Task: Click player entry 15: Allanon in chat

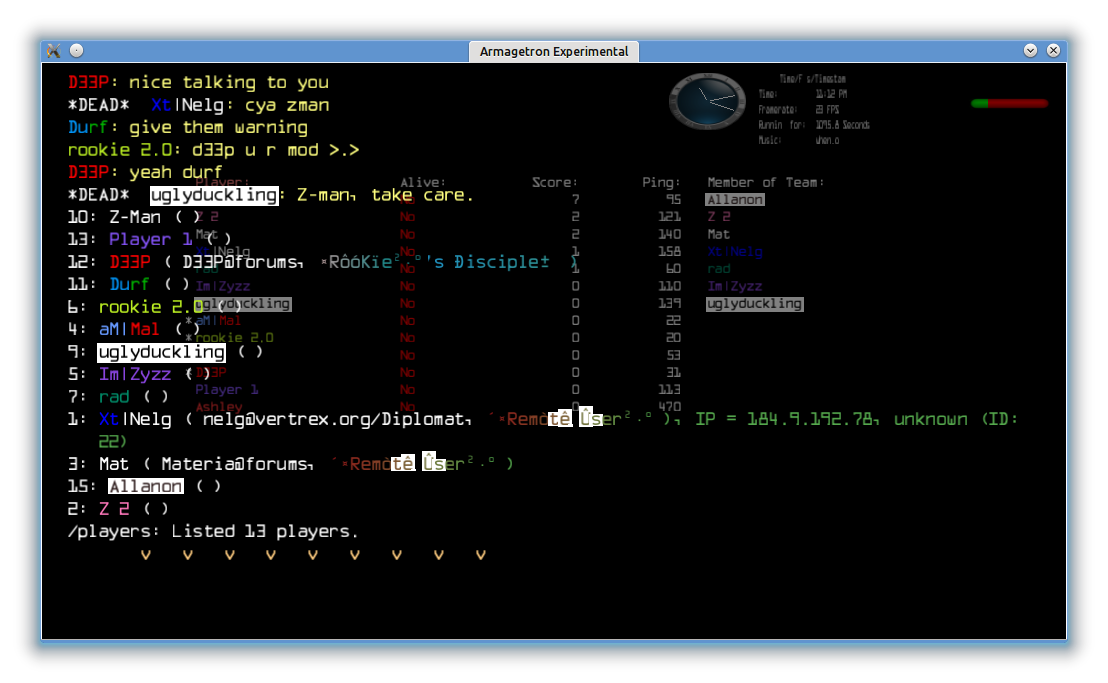Action: click(145, 486)
